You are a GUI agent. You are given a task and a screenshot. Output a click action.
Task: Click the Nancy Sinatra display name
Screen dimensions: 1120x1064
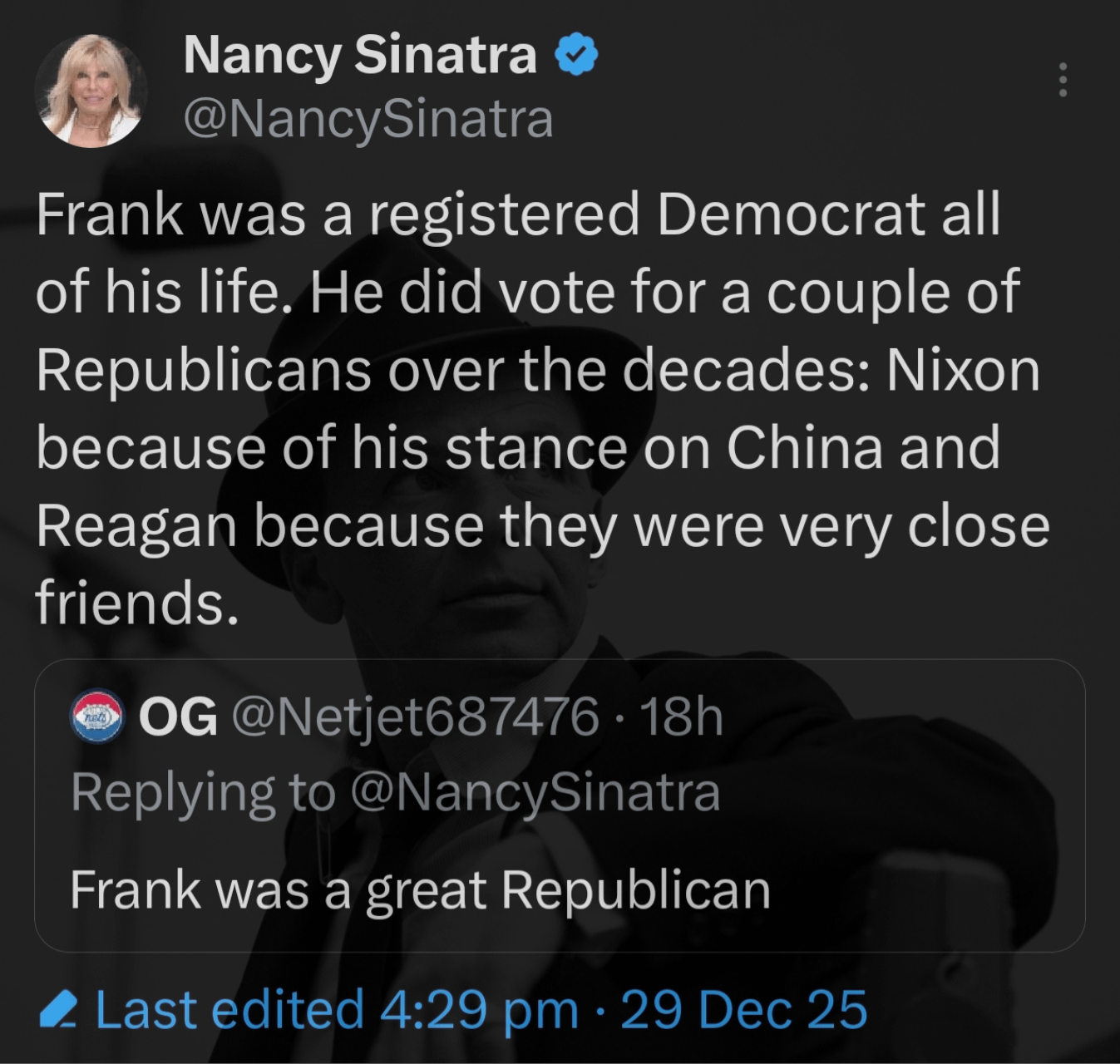359,57
